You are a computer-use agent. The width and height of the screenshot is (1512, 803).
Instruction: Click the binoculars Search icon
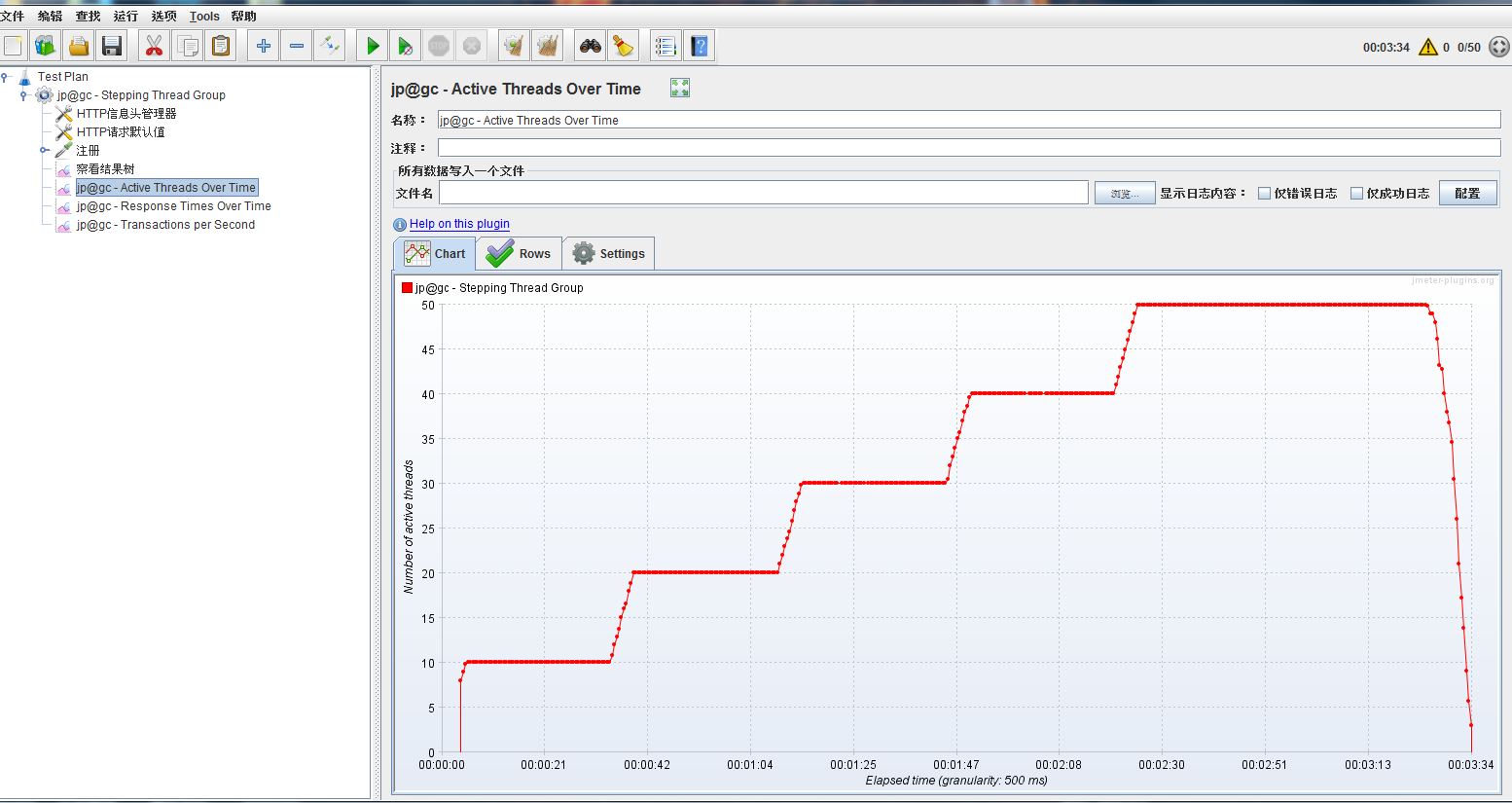click(x=591, y=46)
